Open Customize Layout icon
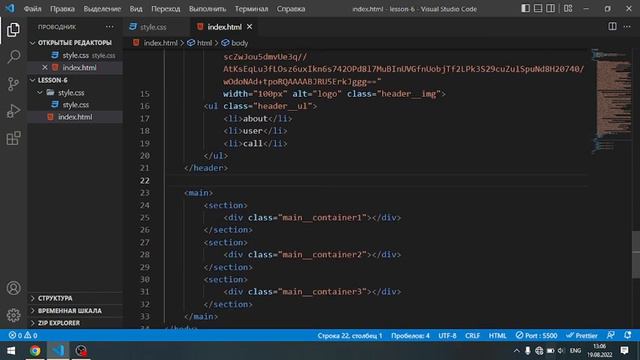Image resolution: width=640 pixels, height=360 pixels. pyautogui.click(x=568, y=8)
